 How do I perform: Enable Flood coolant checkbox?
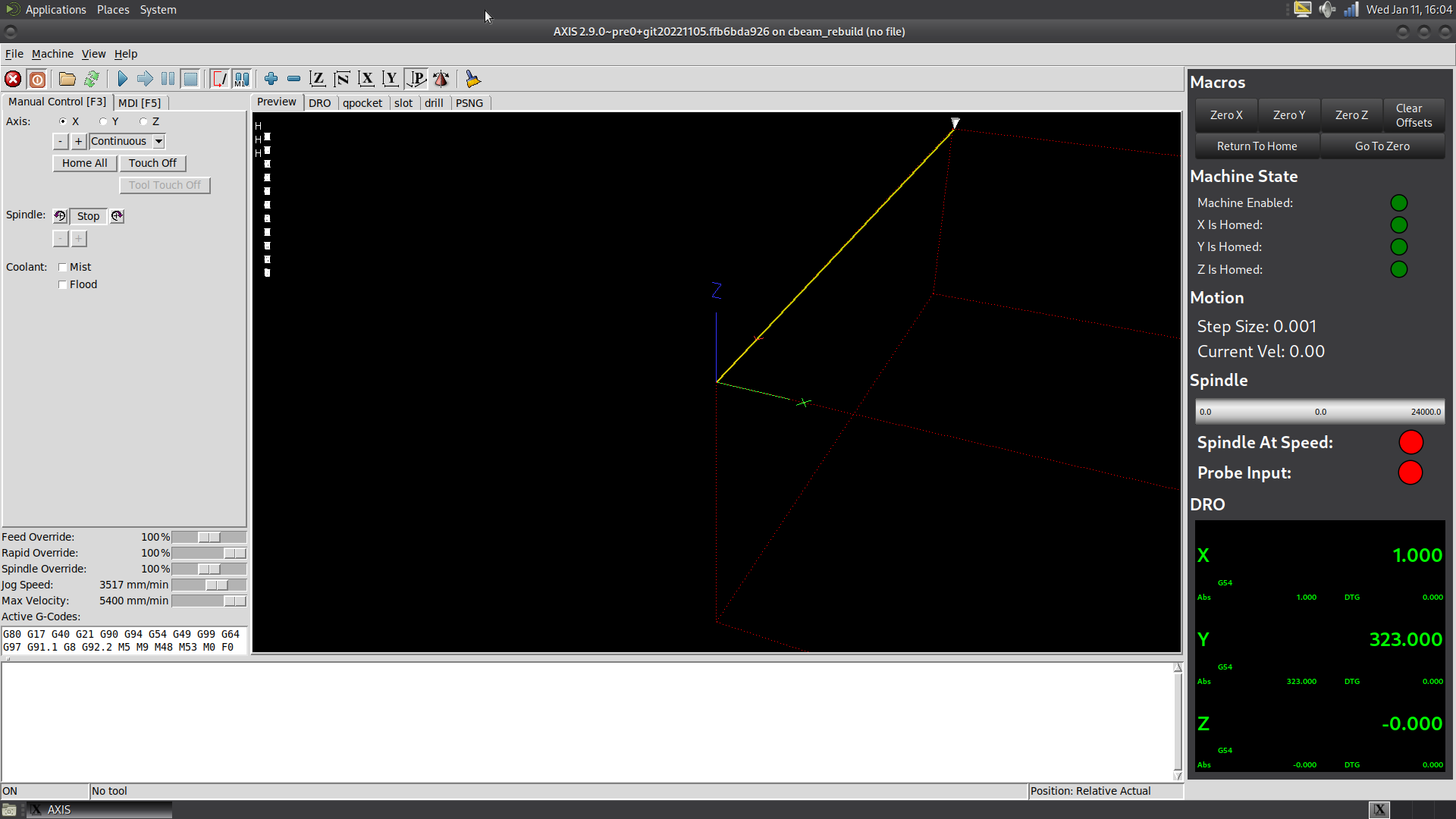click(x=63, y=284)
